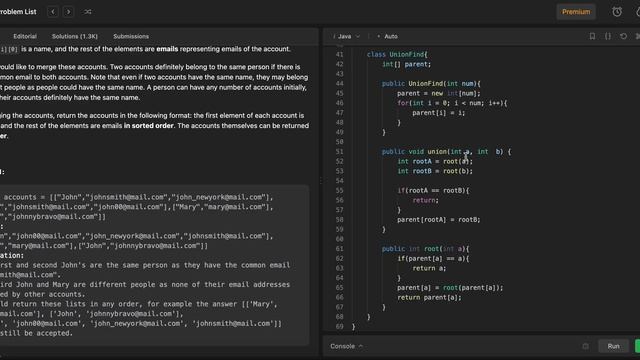Click 'parent[rootA] = rootB;' line
Viewport: 640px width, 360px height.
pyautogui.click(x=439, y=220)
